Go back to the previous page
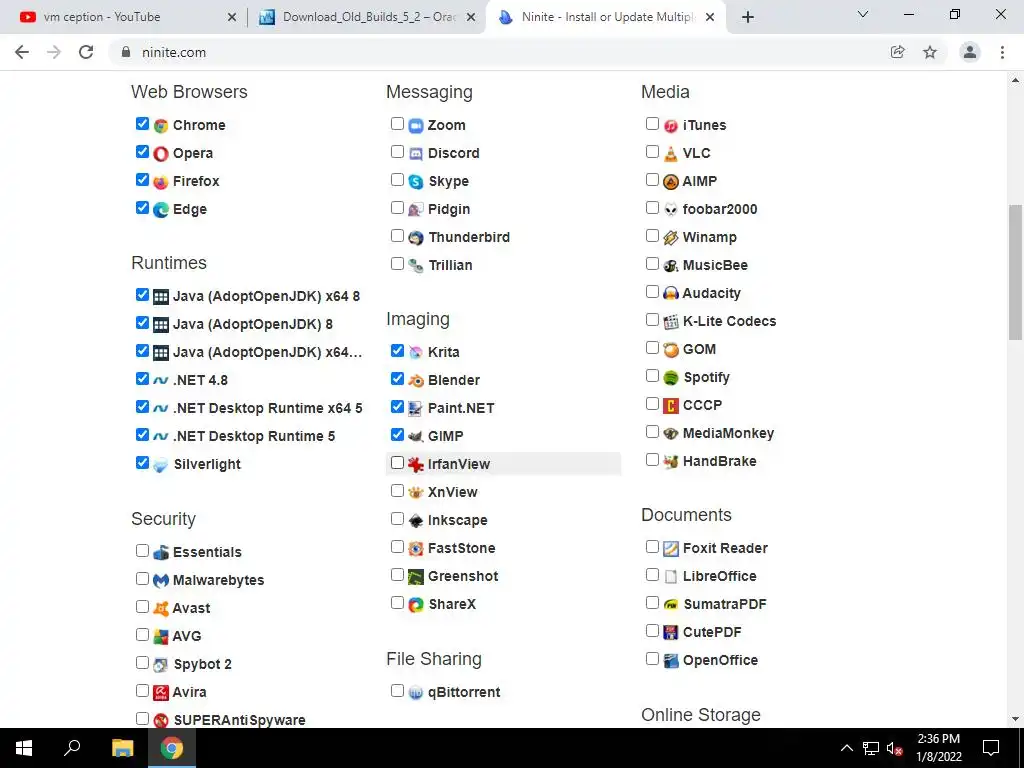The width and height of the screenshot is (1024, 768). [22, 52]
